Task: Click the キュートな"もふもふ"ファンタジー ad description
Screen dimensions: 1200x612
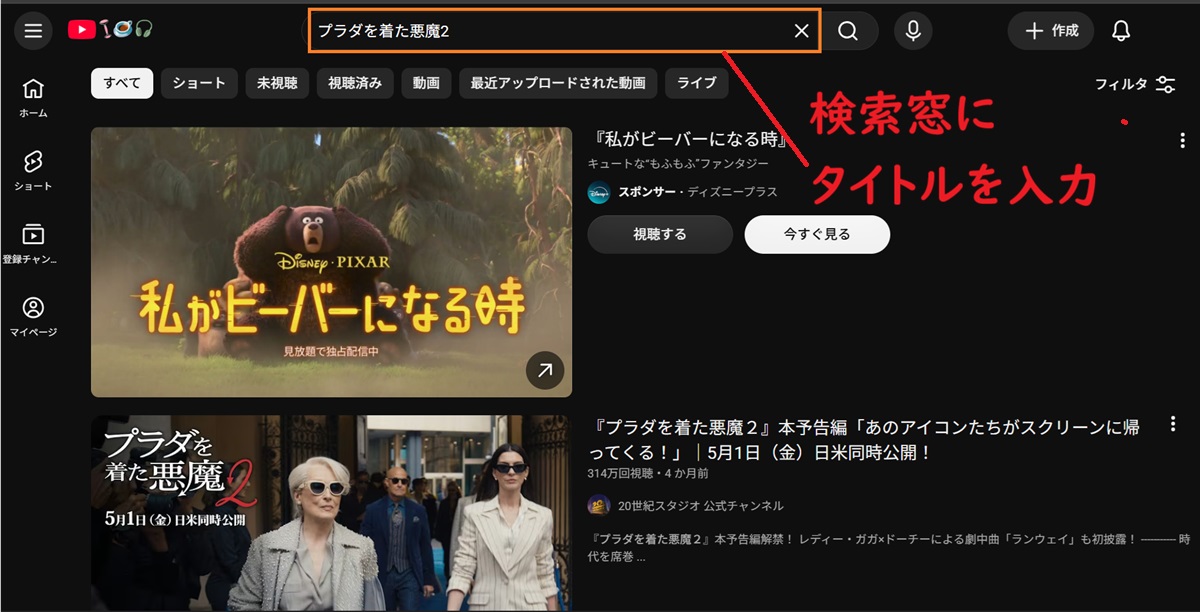Action: [678, 163]
